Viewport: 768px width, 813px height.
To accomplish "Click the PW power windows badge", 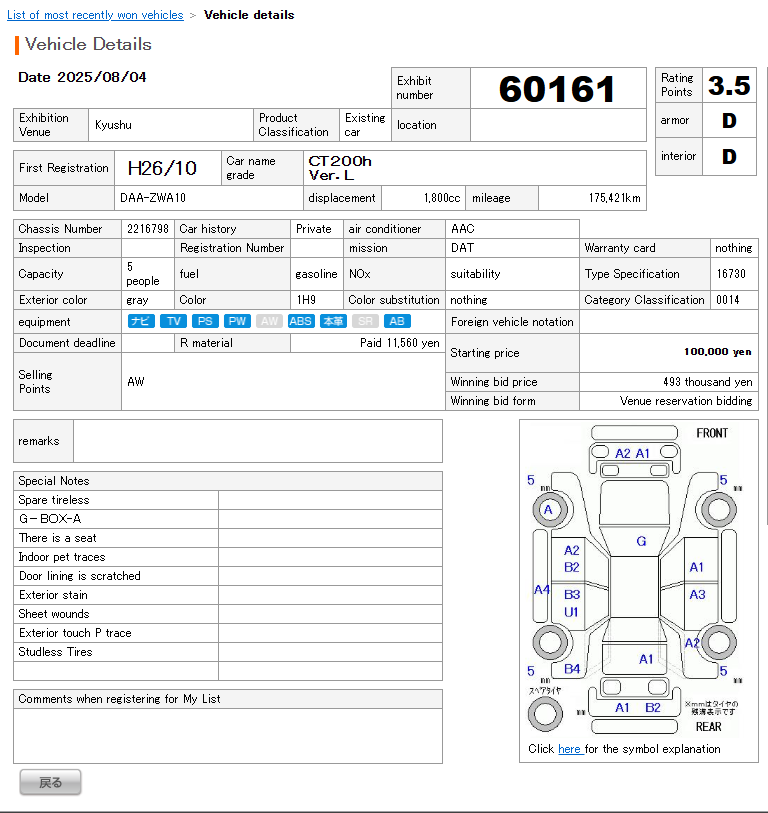I will [237, 321].
